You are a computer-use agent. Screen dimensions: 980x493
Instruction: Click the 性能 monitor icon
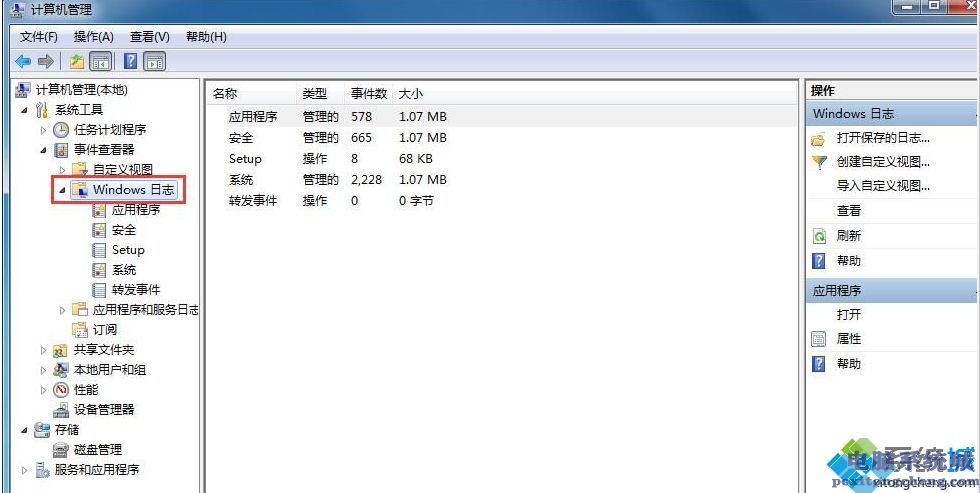coord(61,390)
